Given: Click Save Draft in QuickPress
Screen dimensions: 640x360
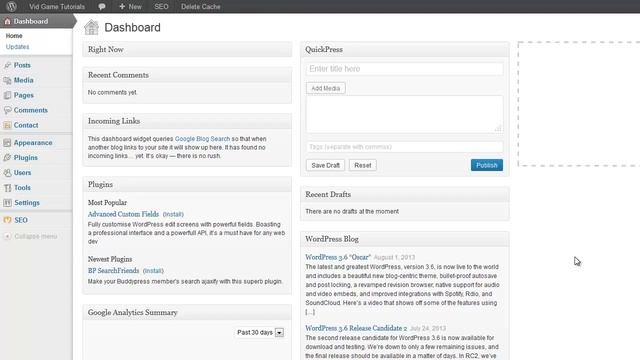Looking at the screenshot, I should click(325, 165).
